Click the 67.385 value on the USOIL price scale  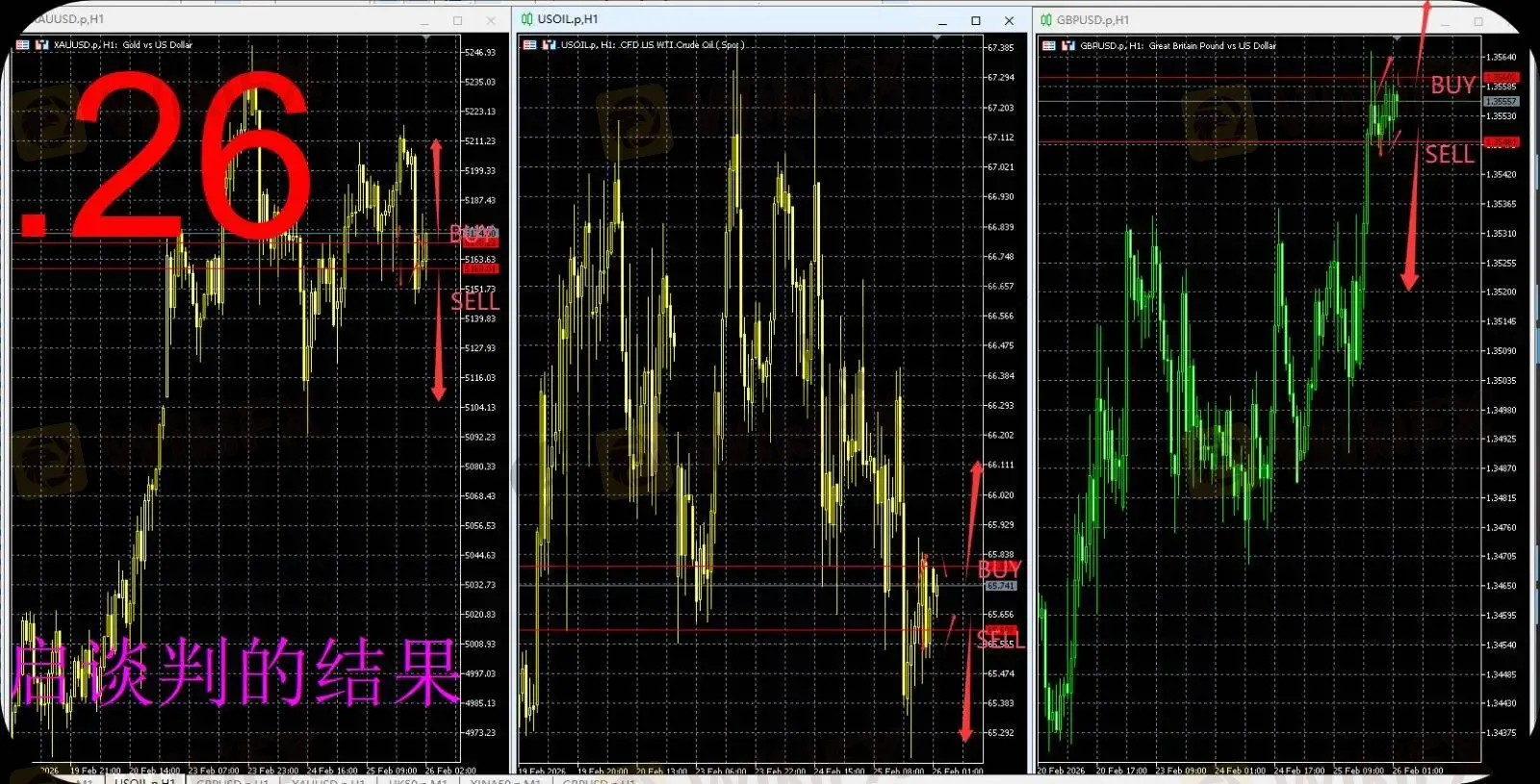[1000, 47]
